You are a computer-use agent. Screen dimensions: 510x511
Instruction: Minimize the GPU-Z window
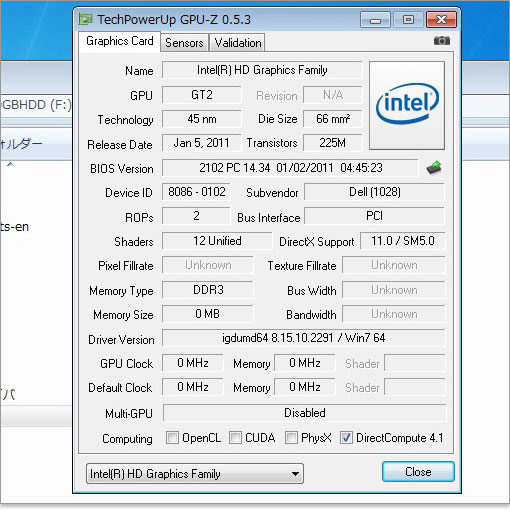click(x=375, y=20)
